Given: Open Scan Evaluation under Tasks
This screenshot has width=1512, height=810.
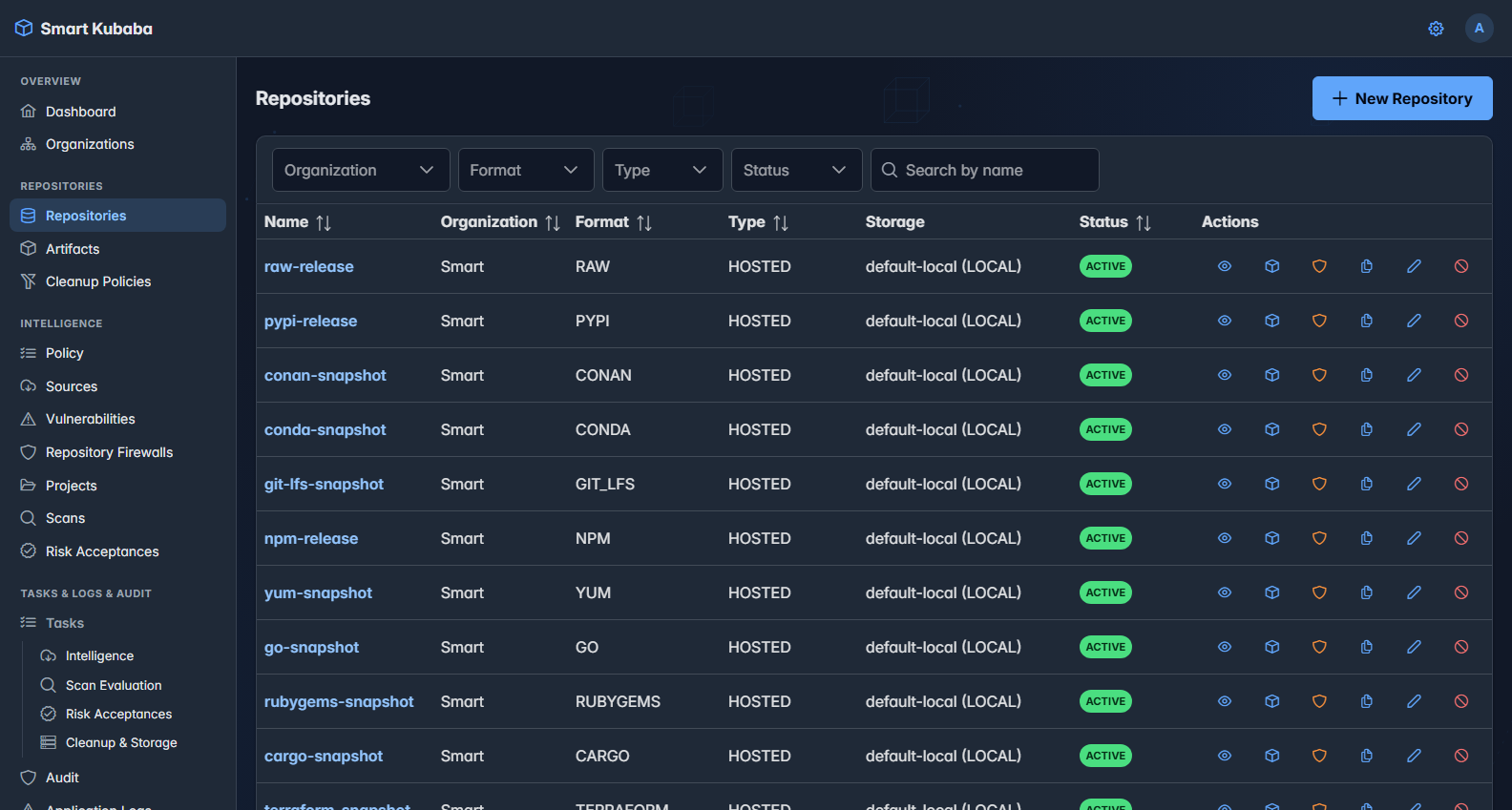Looking at the screenshot, I should (114, 685).
